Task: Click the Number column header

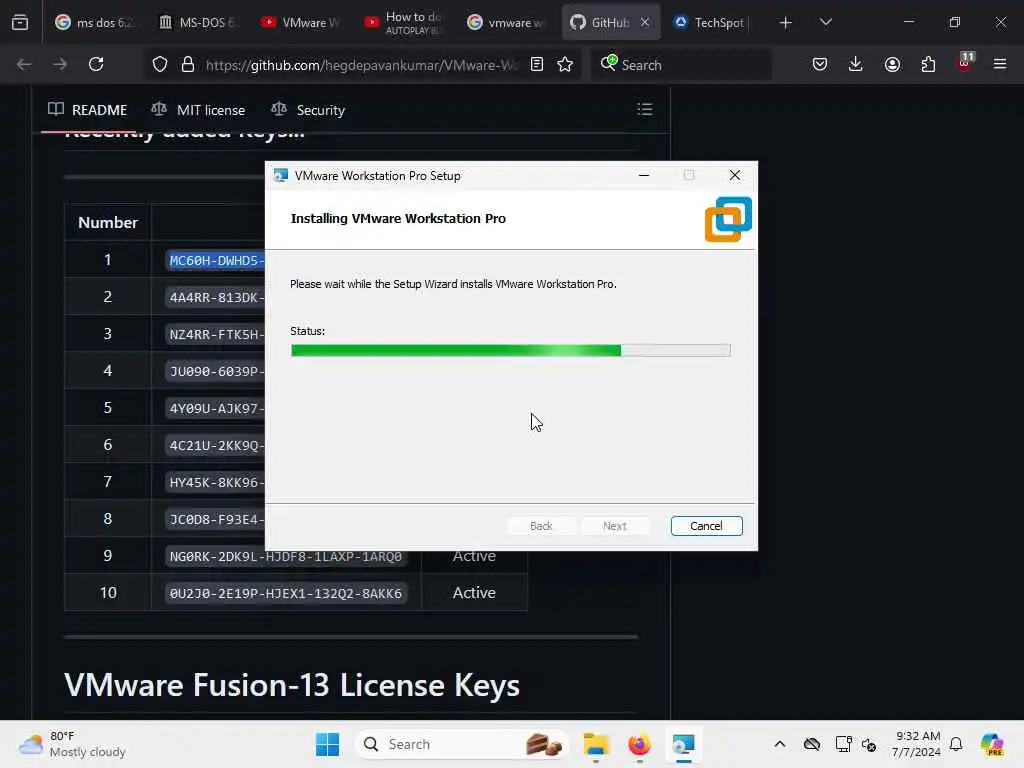Action: (108, 223)
